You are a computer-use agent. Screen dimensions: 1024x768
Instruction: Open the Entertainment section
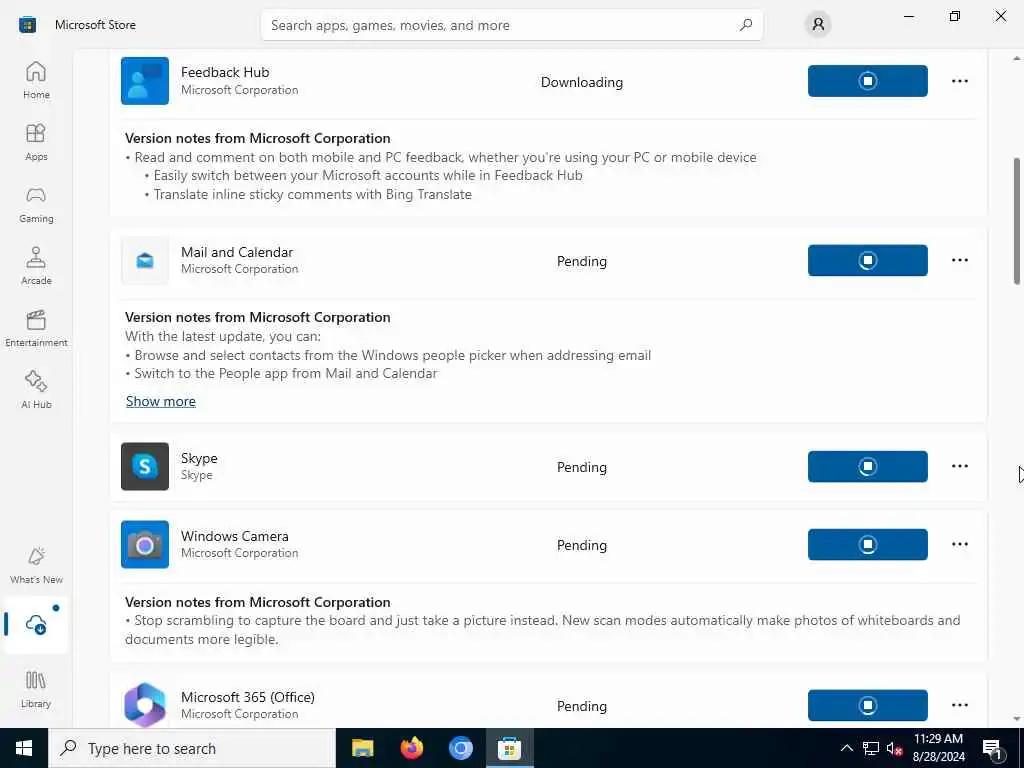pyautogui.click(x=36, y=328)
